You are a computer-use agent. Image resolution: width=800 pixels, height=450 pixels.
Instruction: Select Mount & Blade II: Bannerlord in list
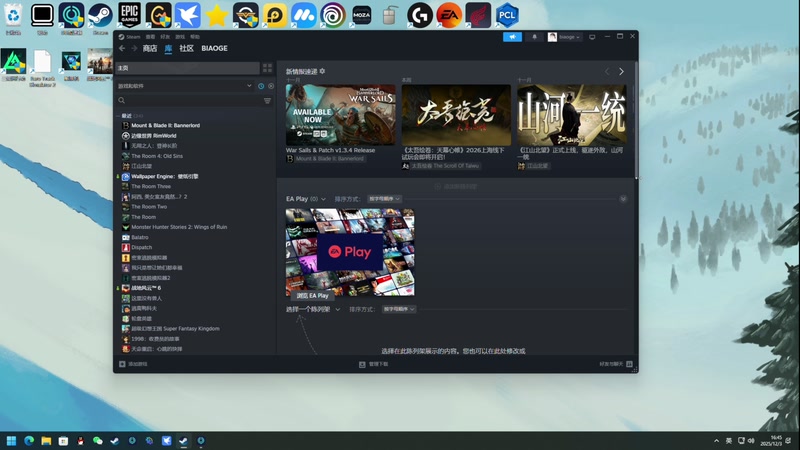(x=165, y=126)
